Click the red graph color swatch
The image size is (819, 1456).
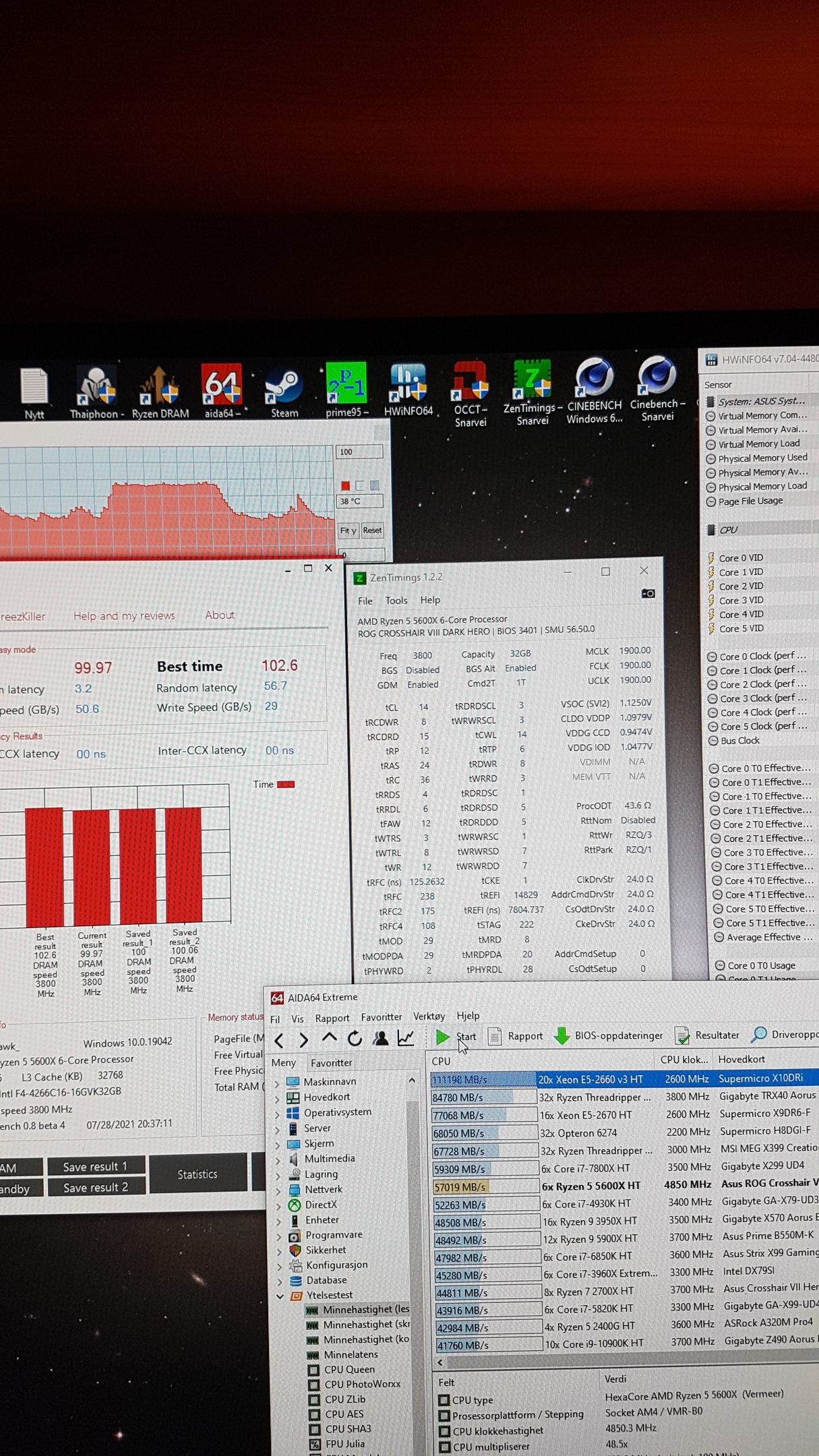(x=345, y=486)
